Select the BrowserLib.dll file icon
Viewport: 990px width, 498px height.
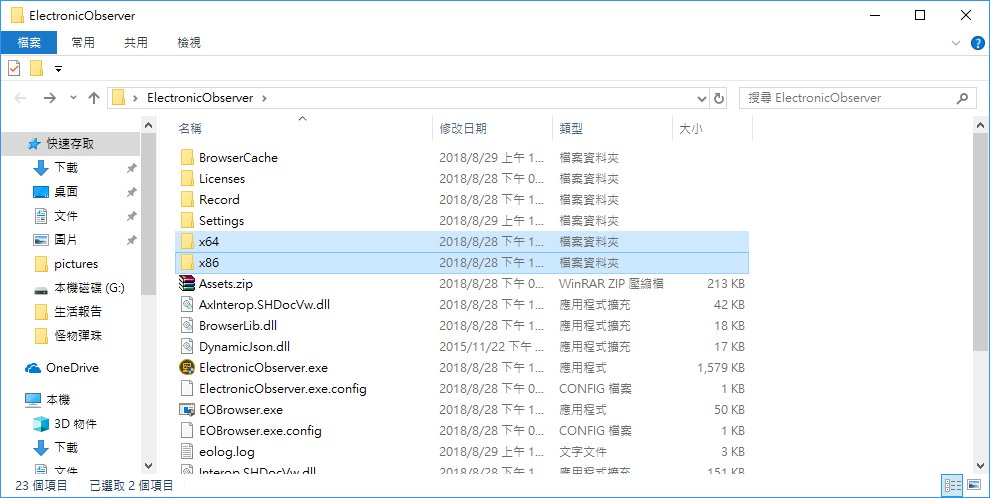(187, 326)
